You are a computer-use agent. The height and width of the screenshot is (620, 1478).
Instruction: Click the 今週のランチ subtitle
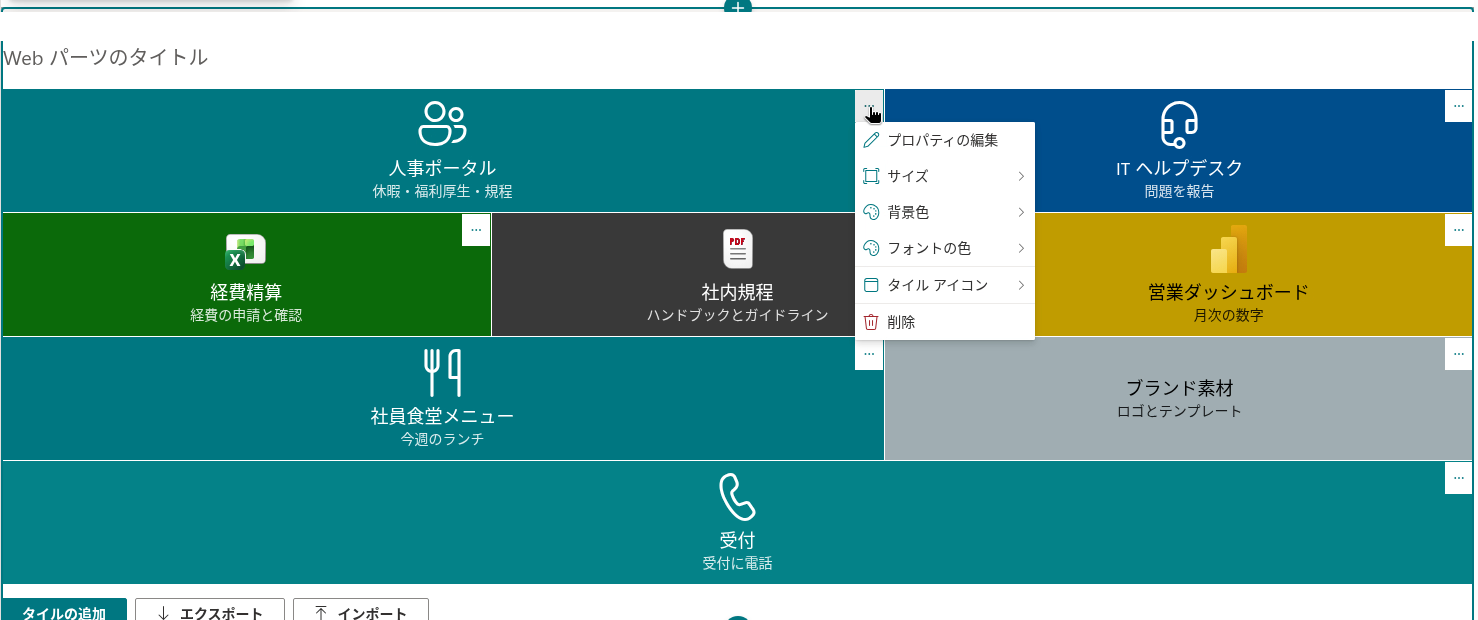pos(442,439)
